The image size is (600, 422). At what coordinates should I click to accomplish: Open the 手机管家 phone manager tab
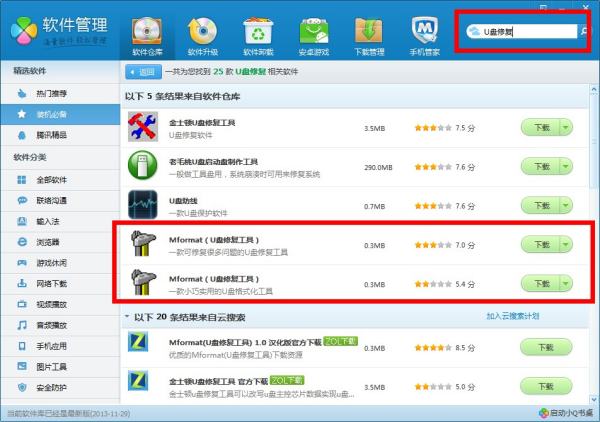[424, 37]
